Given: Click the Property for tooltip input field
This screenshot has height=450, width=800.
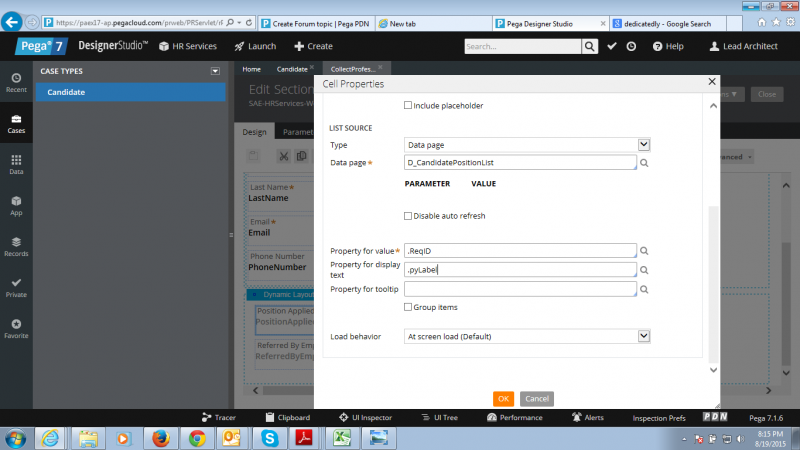Looking at the screenshot, I should coord(520,289).
